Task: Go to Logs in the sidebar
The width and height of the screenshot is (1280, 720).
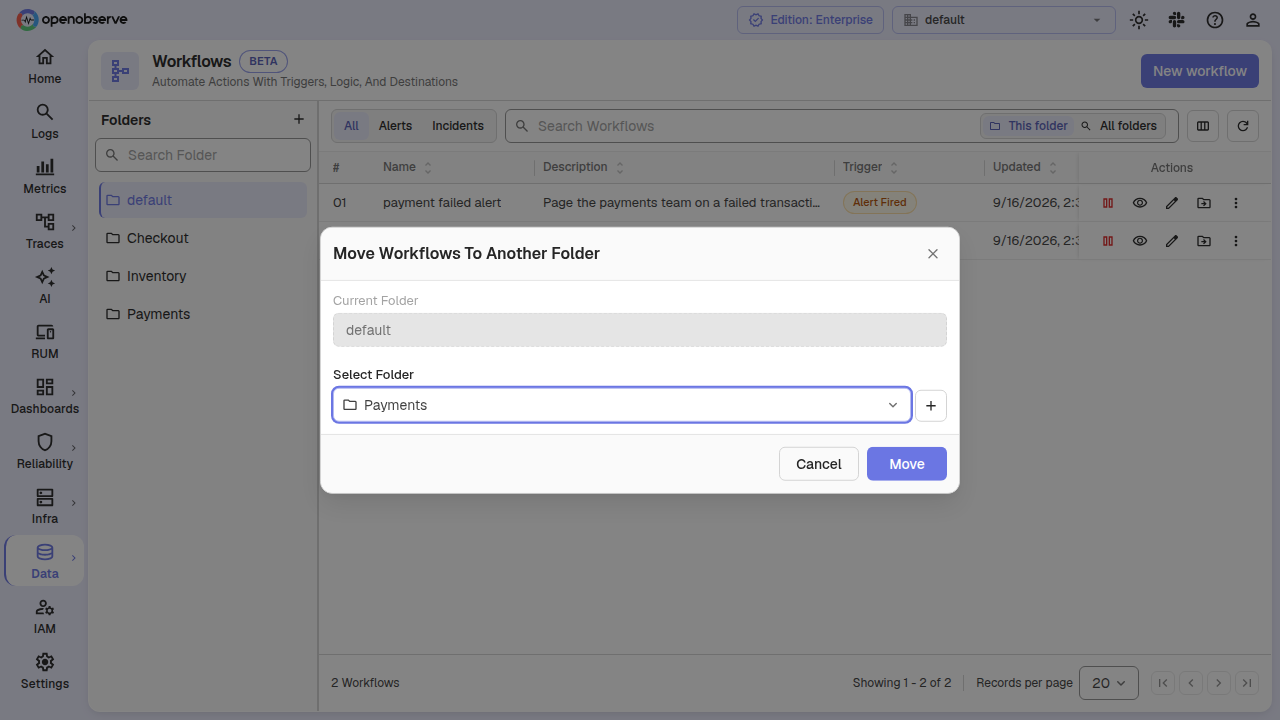Action: click(x=44, y=121)
